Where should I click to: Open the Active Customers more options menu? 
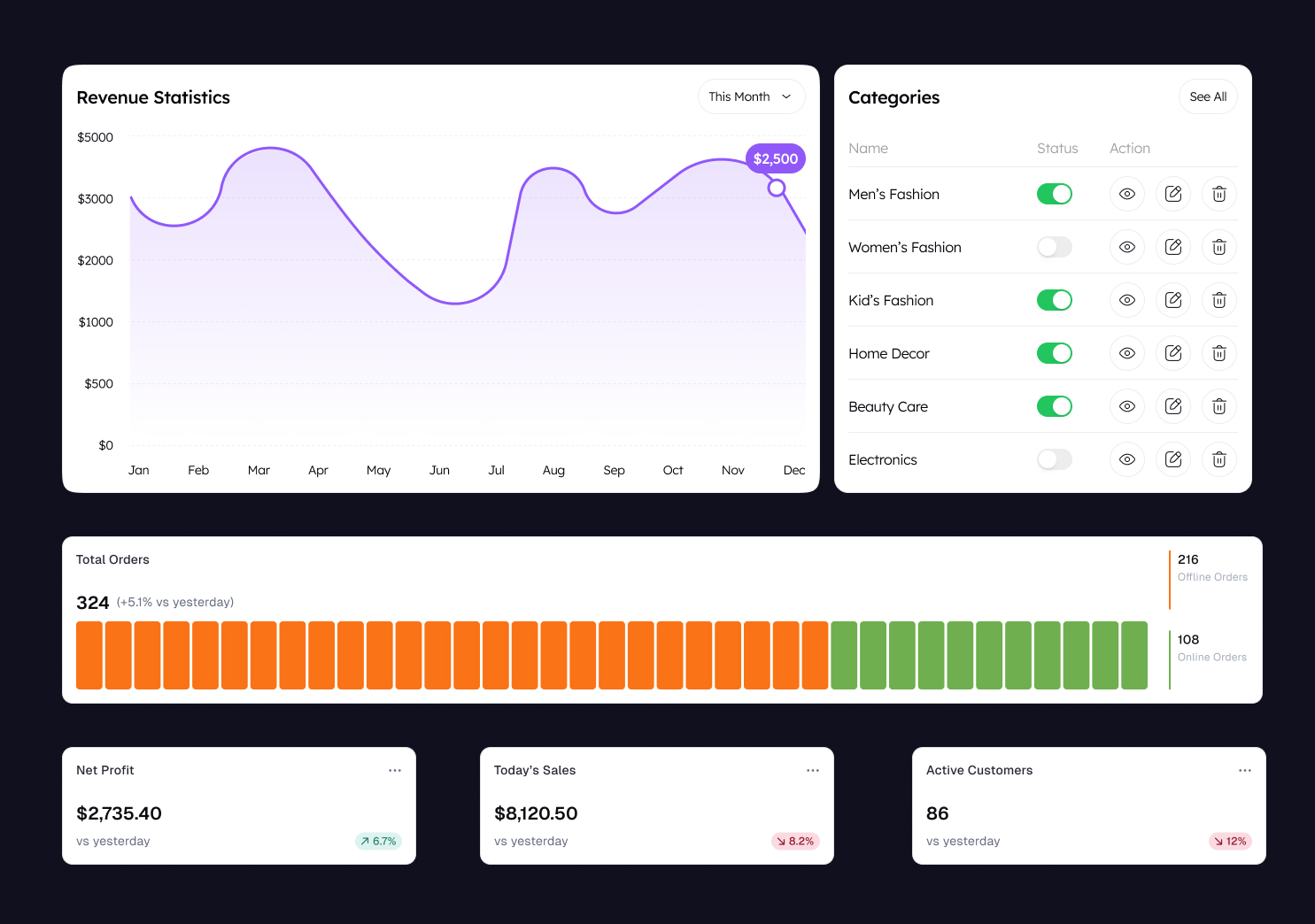pos(1244,770)
